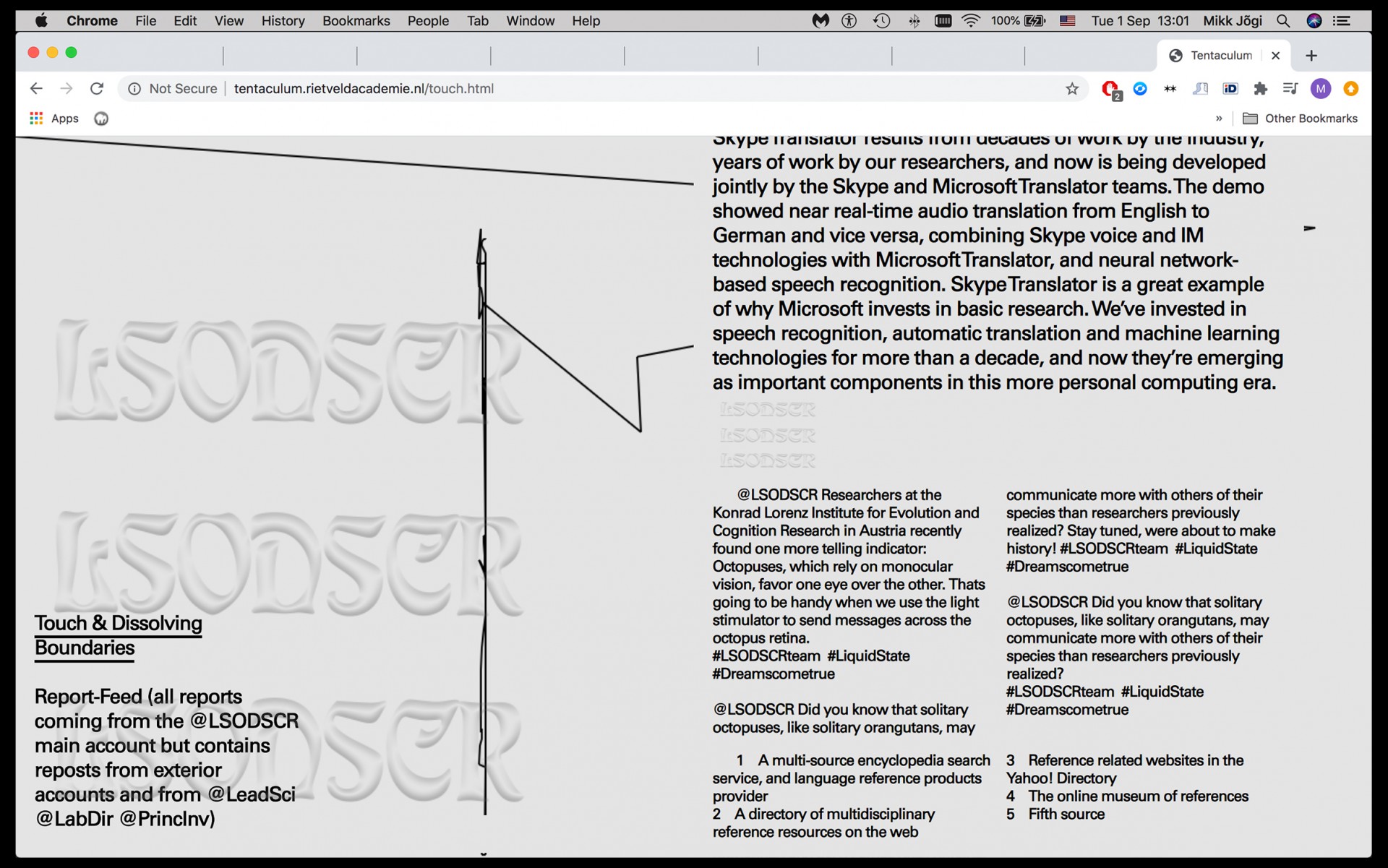Reload the Tentaculum page

pyautogui.click(x=97, y=88)
